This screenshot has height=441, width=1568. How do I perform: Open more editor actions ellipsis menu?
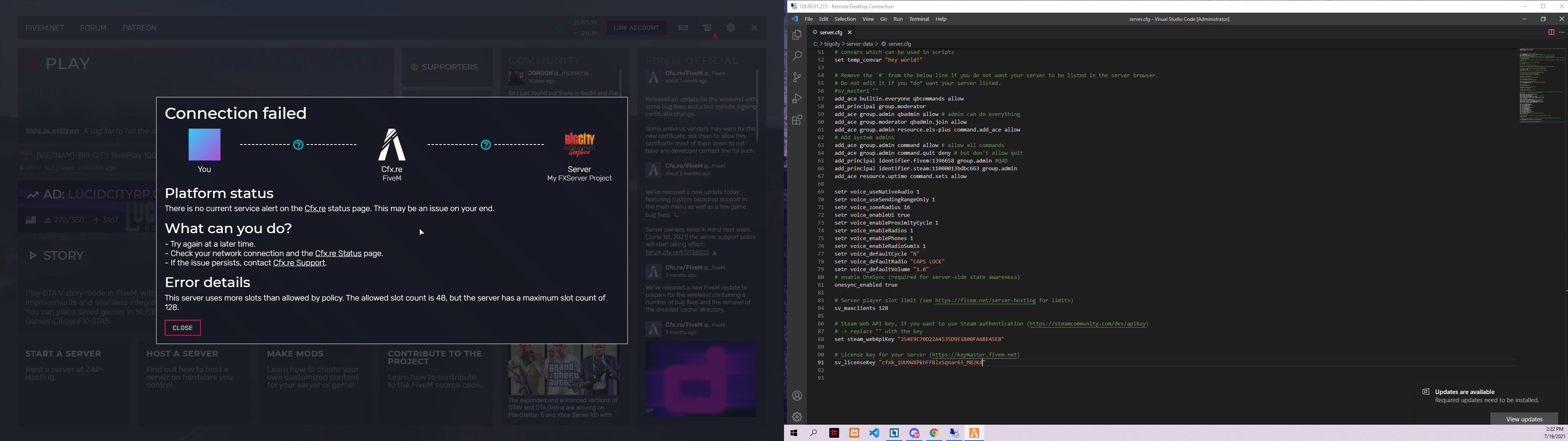pyautogui.click(x=1561, y=32)
